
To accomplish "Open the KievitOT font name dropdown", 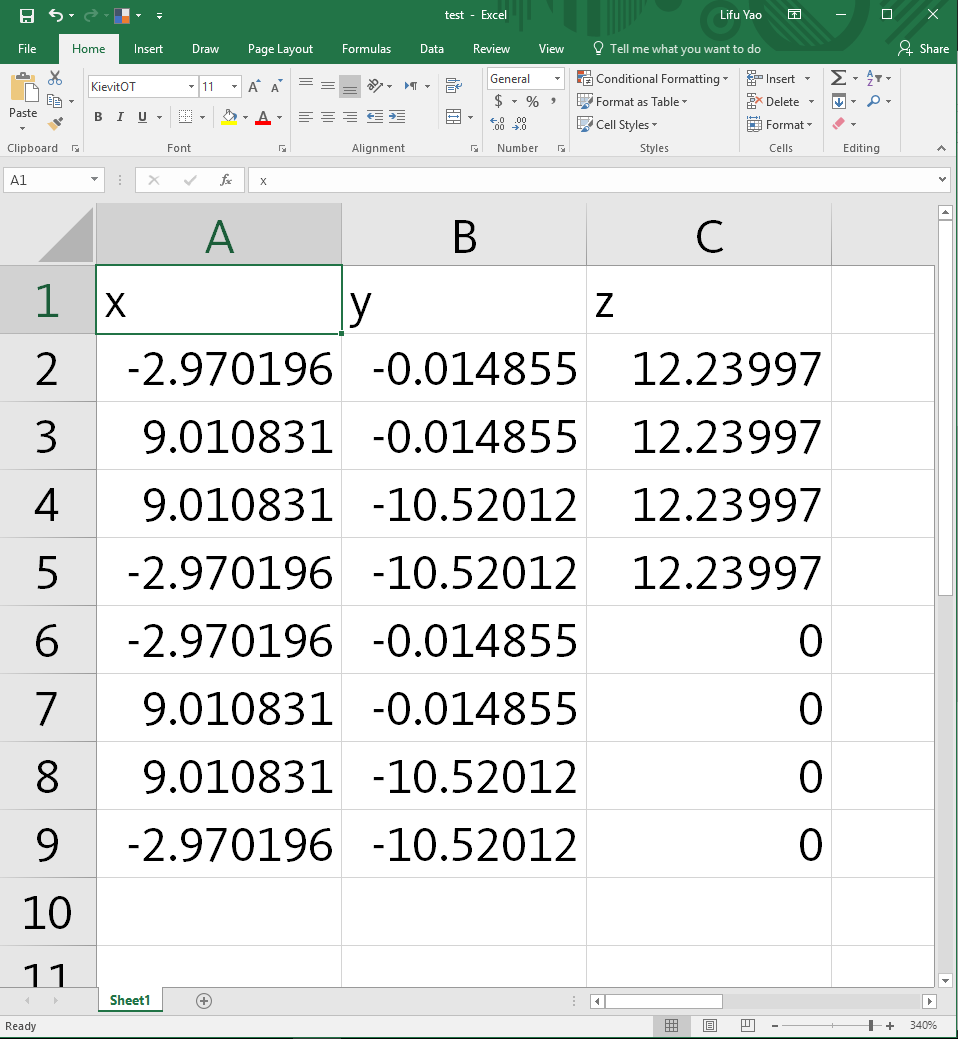I will coord(191,87).
